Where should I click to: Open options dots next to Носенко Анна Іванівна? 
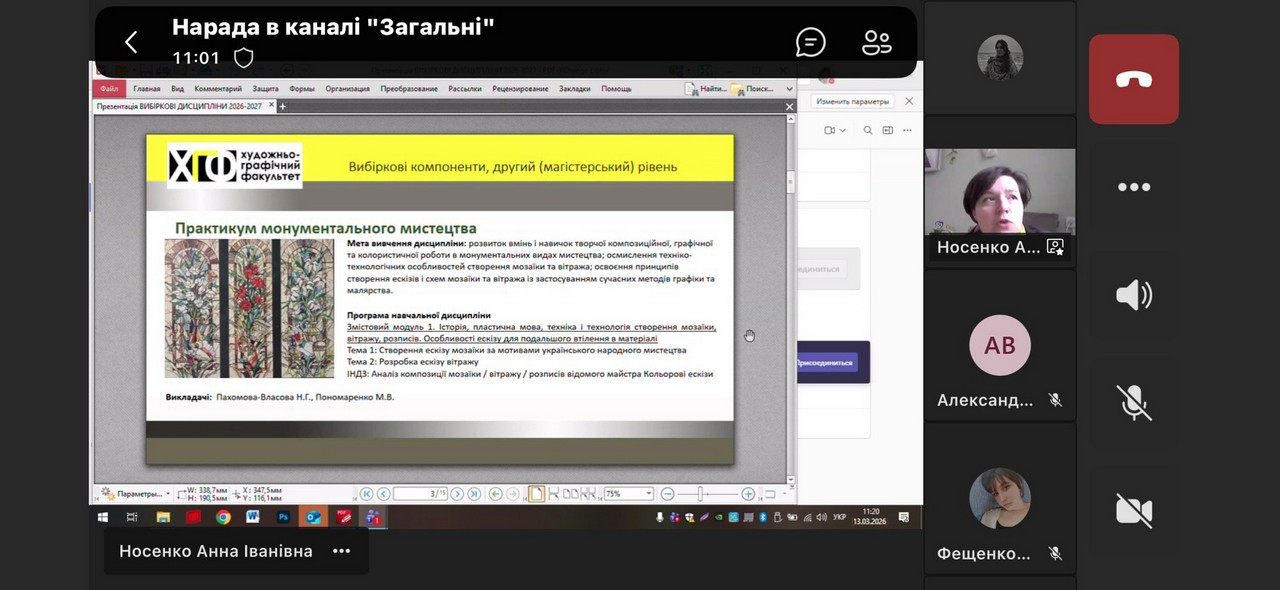(x=342, y=551)
